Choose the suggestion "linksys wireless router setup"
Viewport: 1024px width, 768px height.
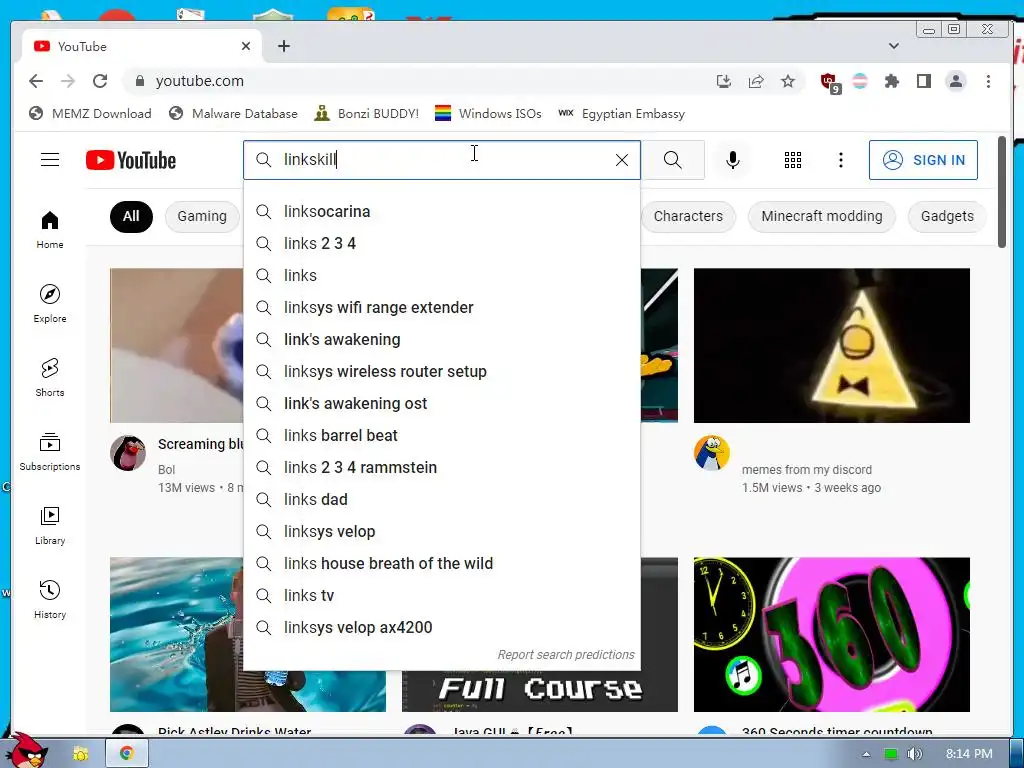442,372
